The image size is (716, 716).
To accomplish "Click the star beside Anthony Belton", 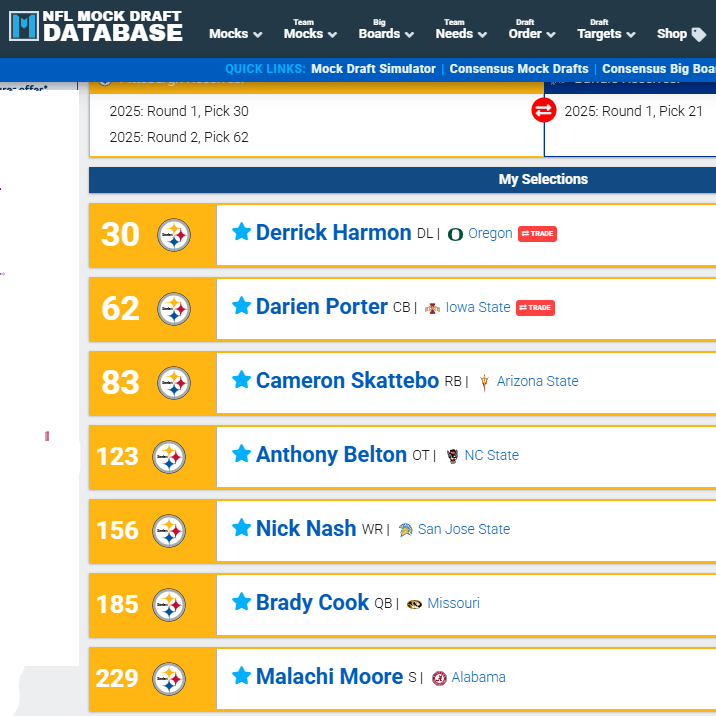I will [x=241, y=453].
